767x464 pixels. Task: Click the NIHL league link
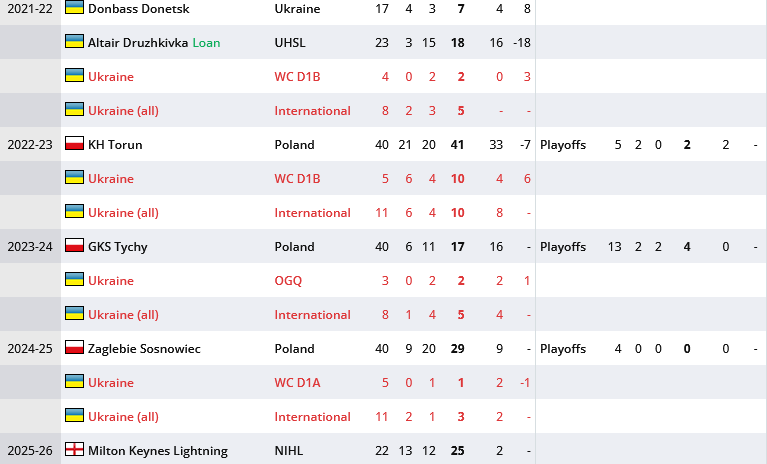pos(289,451)
